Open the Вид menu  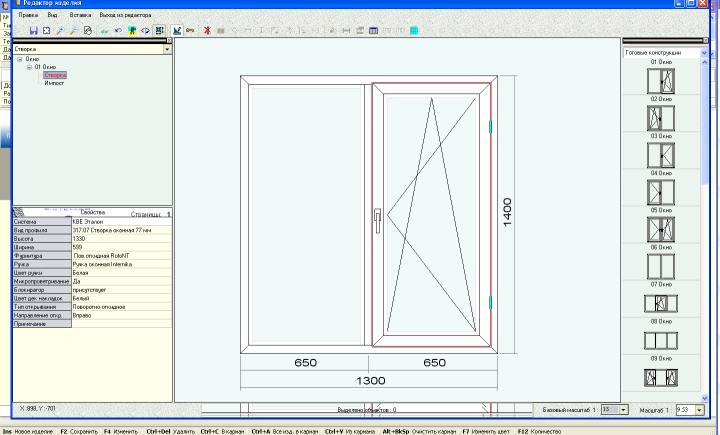click(x=52, y=15)
